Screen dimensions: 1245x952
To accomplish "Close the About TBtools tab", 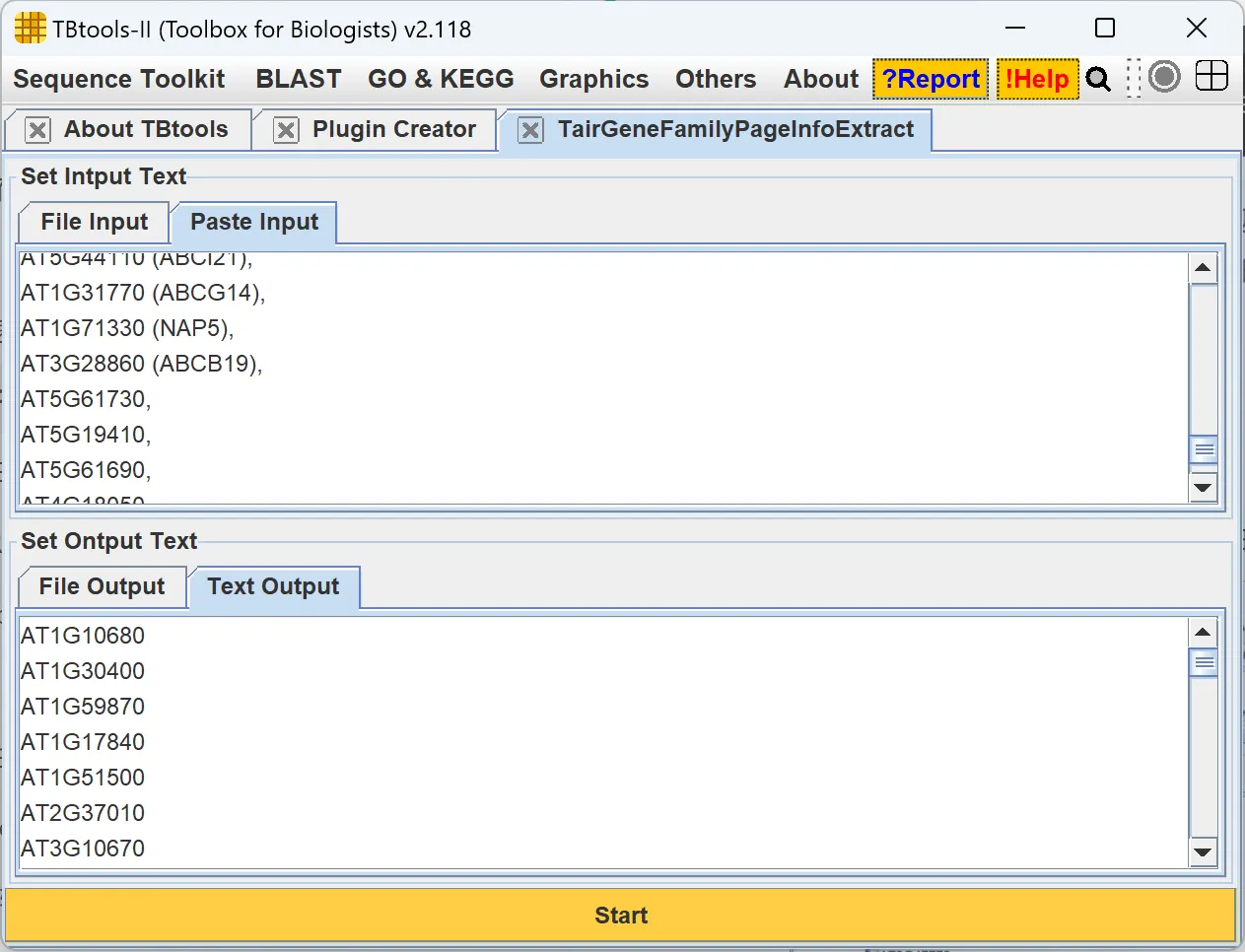I will click(37, 130).
